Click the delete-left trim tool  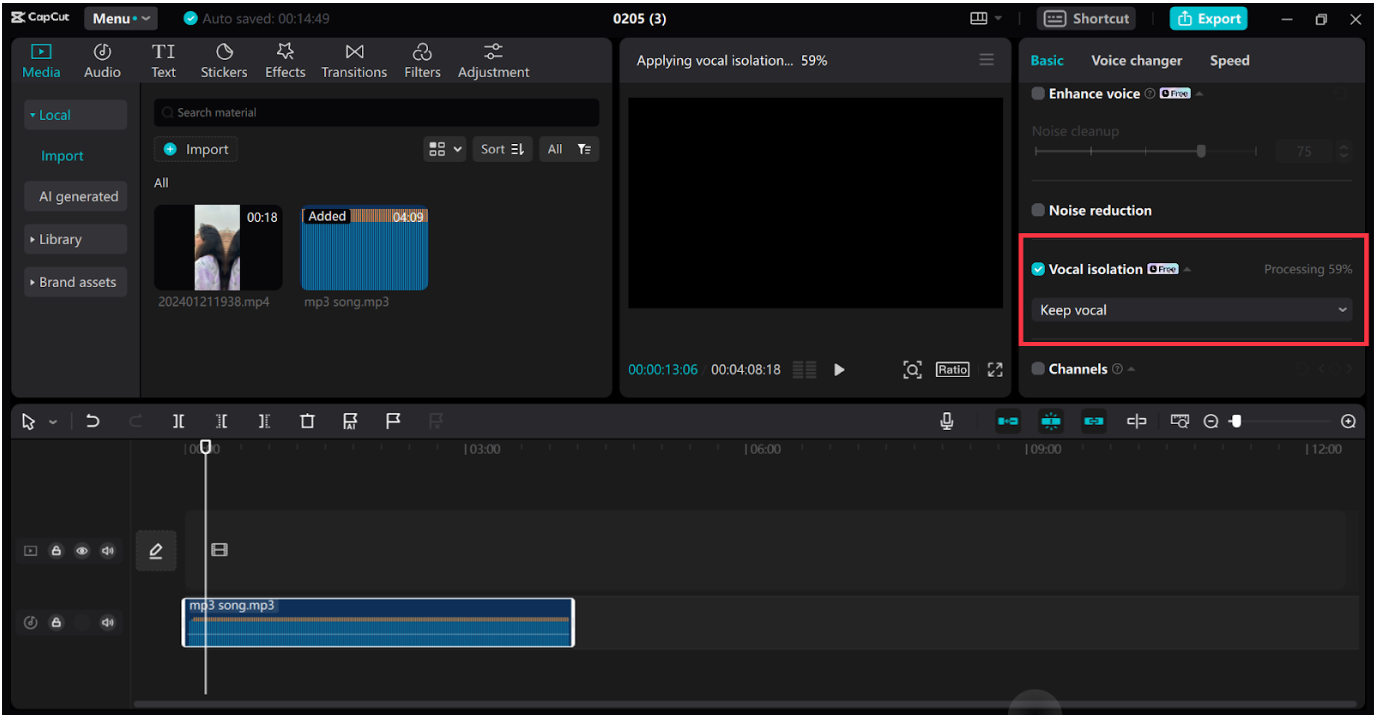tap(221, 422)
